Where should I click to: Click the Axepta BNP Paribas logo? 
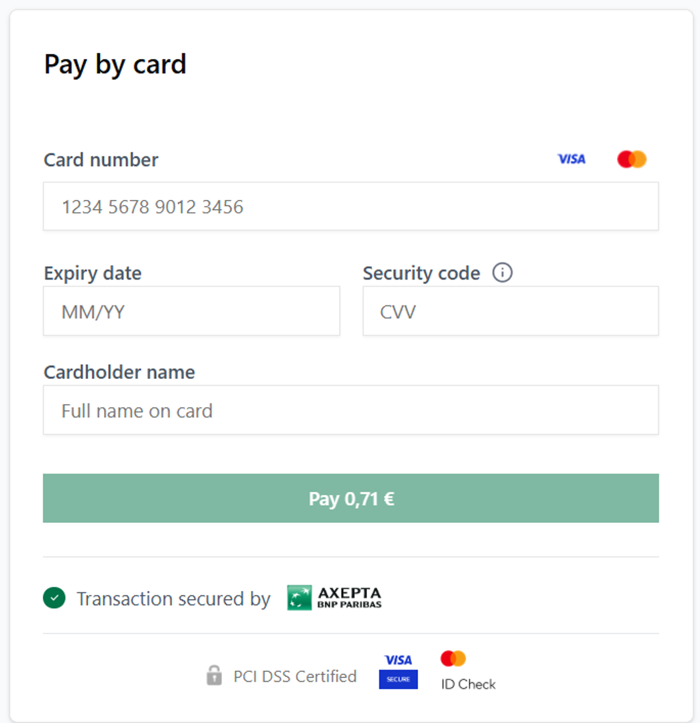click(x=334, y=598)
